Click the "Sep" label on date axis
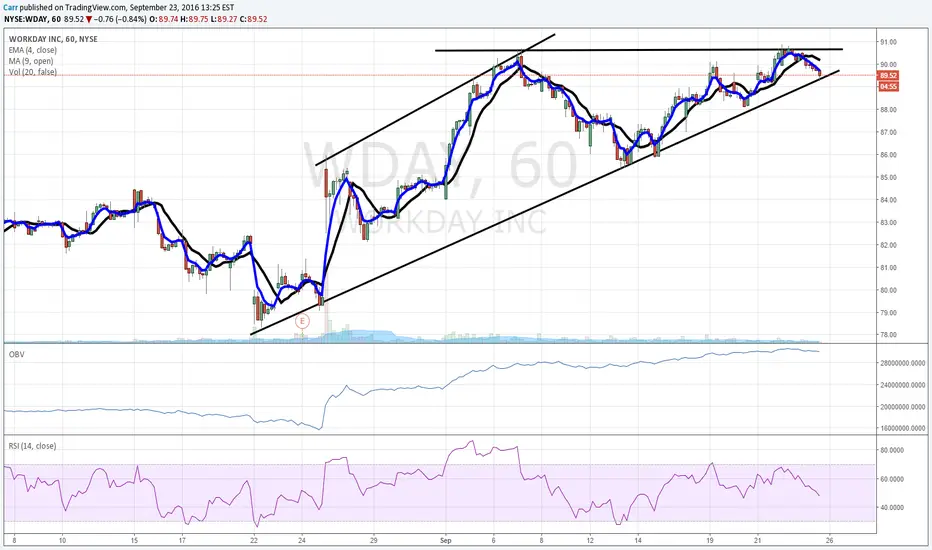The image size is (932, 550). tap(446, 540)
